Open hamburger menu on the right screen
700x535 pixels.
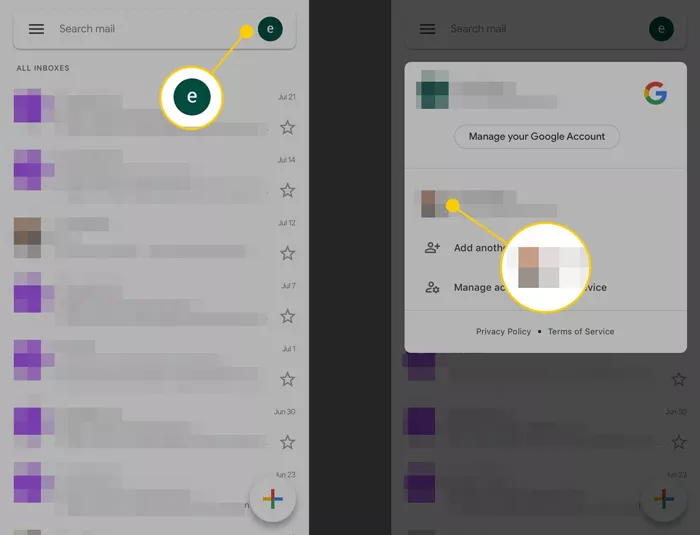click(x=427, y=29)
